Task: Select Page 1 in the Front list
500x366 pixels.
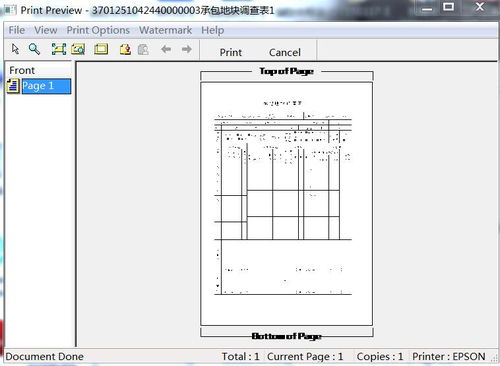Action: pos(46,86)
